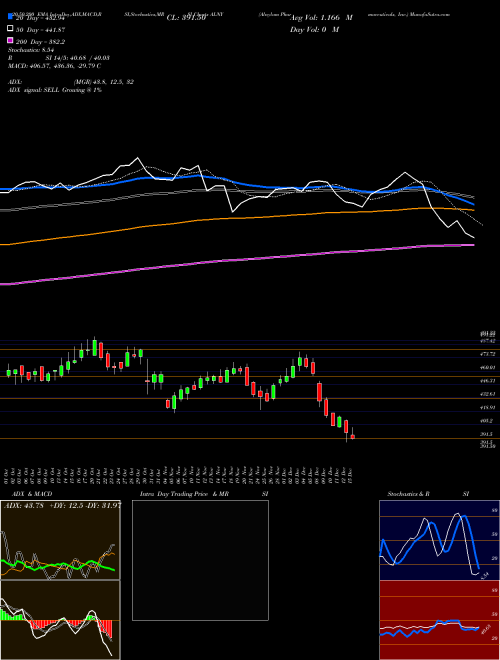The width and height of the screenshot is (500, 660).
Task: Click the 432.61 price axis label
Action: 488,394
